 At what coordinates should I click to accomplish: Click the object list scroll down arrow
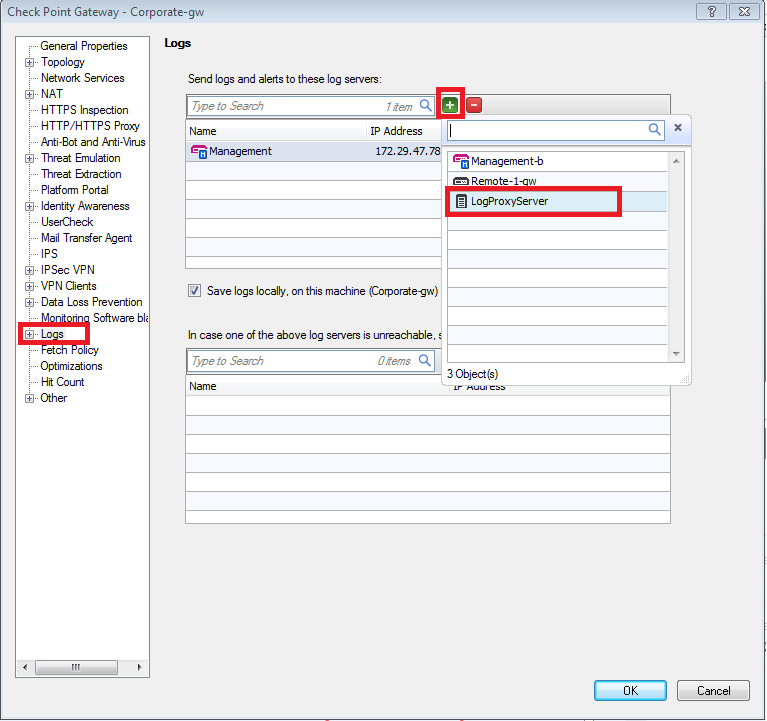pos(676,354)
